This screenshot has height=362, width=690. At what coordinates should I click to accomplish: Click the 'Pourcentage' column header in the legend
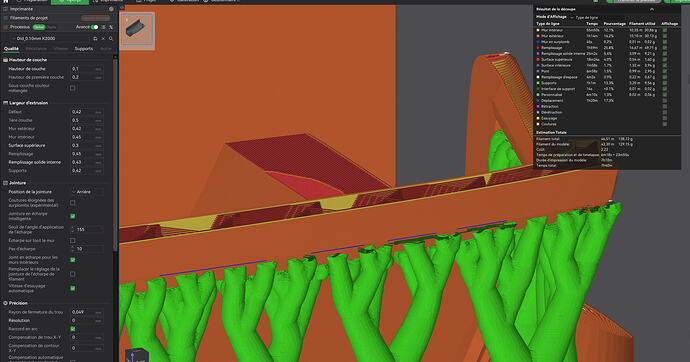614,24
